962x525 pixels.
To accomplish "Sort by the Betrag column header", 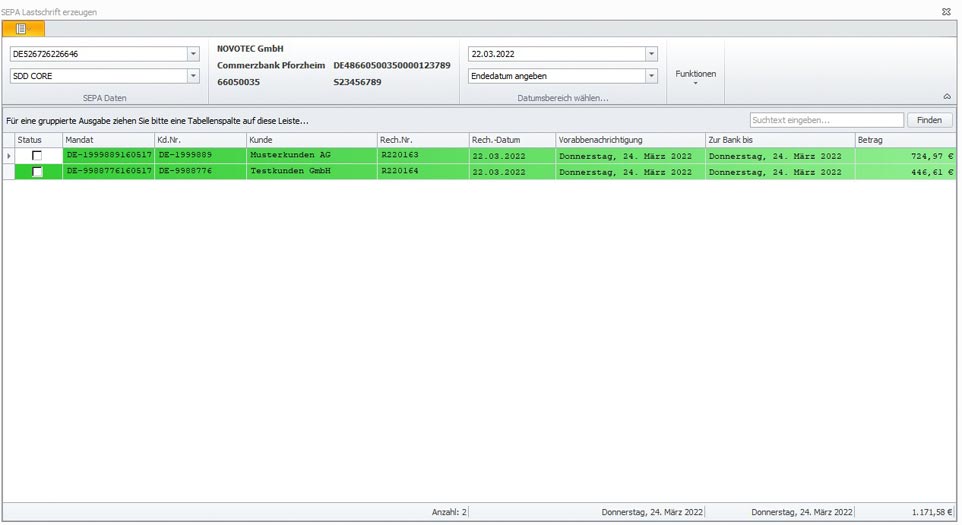I will [x=904, y=140].
